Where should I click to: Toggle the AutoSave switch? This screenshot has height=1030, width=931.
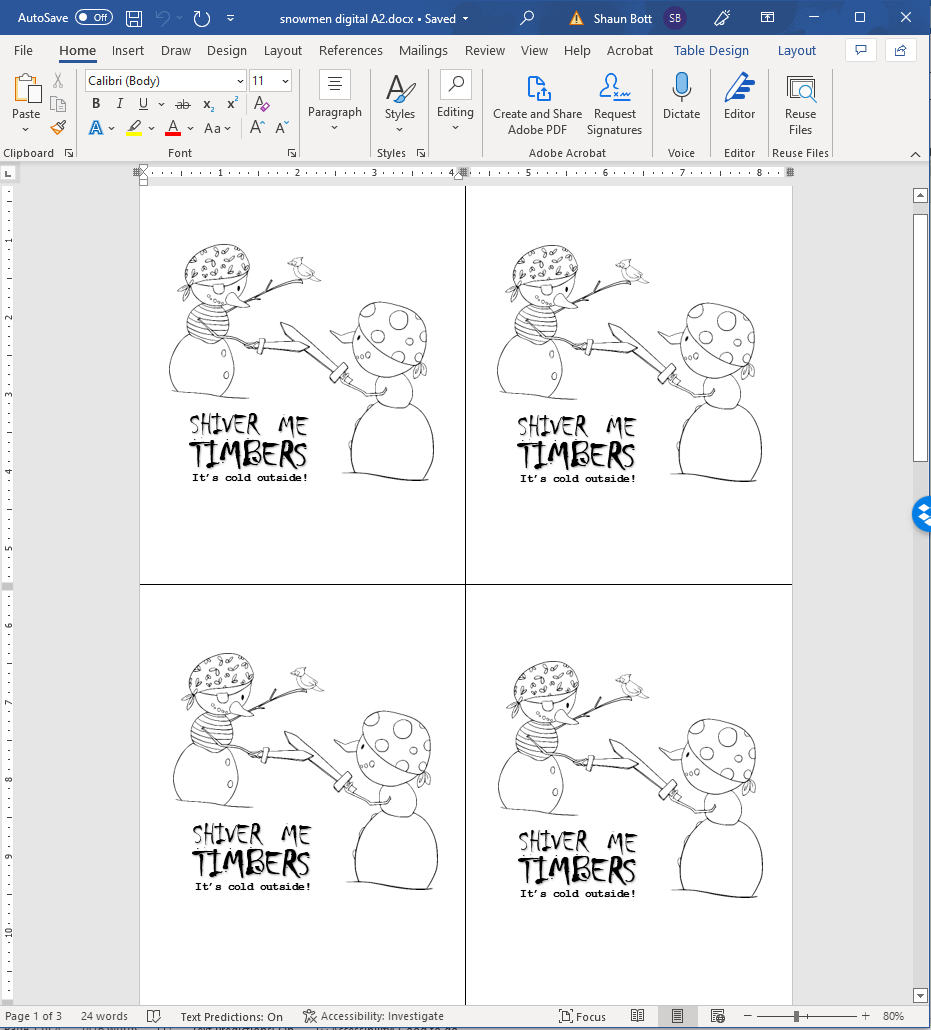[94, 18]
